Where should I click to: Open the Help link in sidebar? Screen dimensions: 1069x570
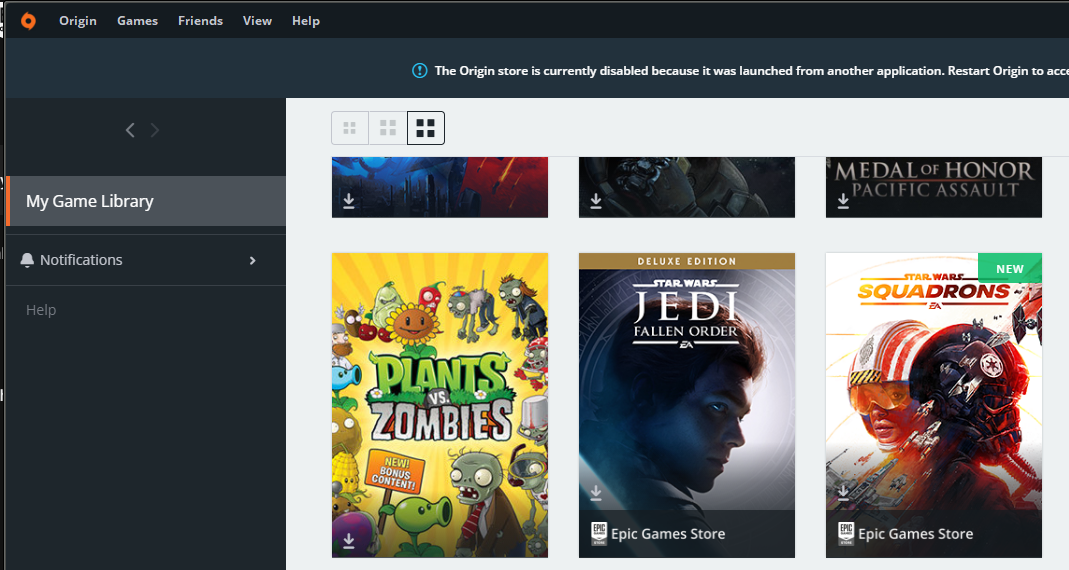41,310
